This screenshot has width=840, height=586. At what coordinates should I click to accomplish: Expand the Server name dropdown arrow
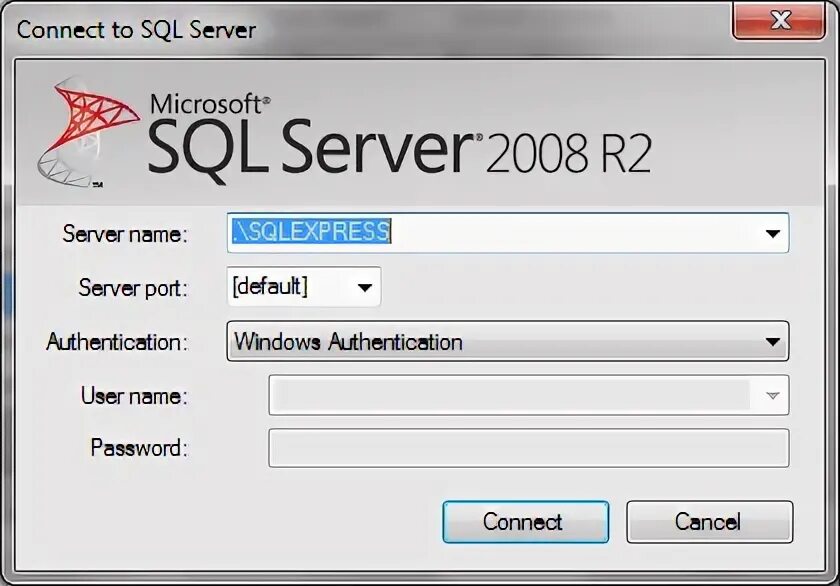point(772,234)
